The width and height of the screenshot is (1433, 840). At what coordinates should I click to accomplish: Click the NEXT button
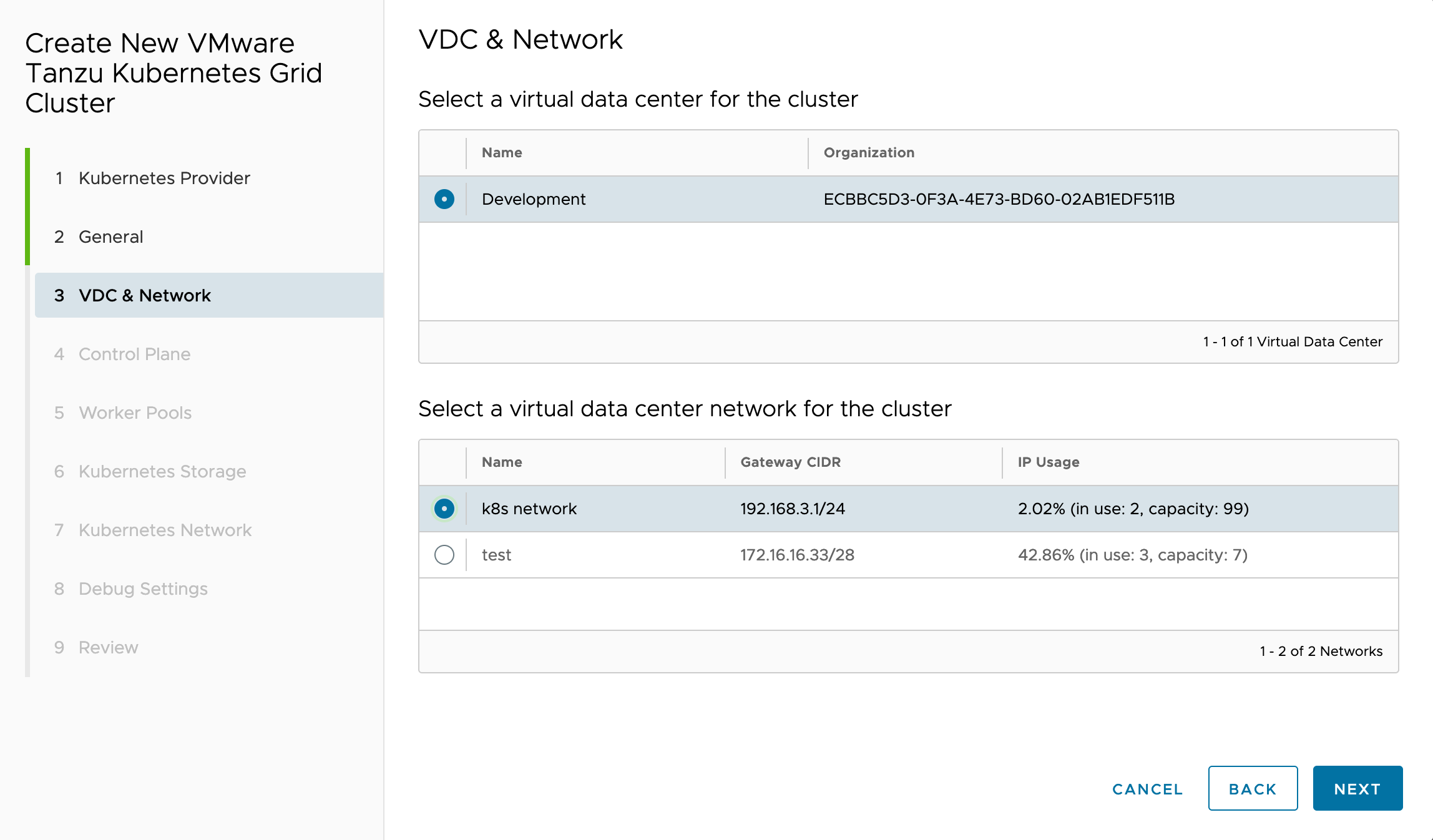[x=1357, y=789]
